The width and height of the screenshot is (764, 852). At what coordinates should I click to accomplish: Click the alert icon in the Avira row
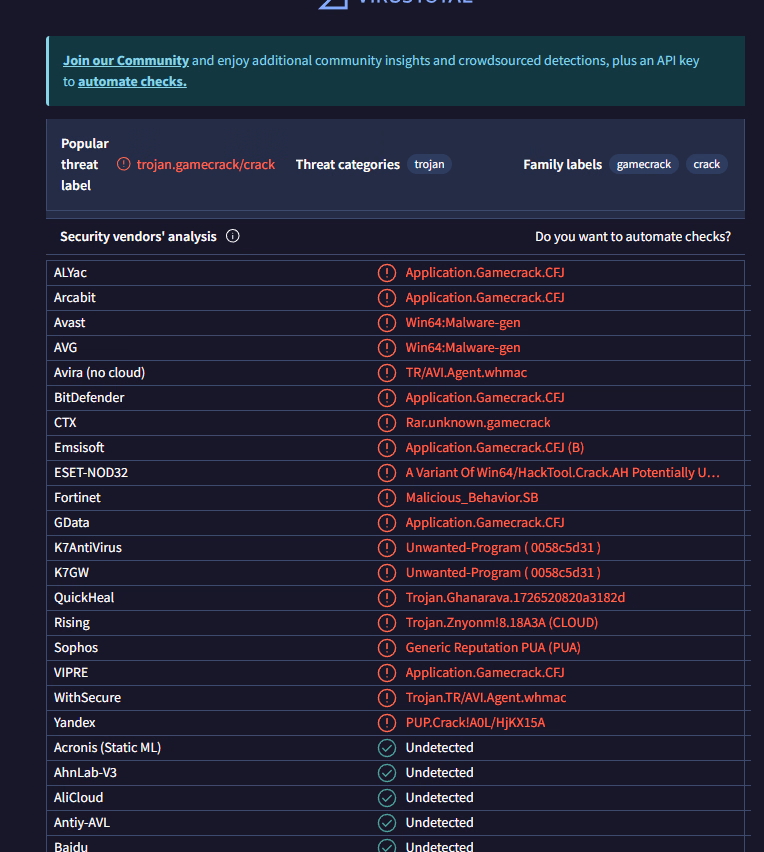pos(387,372)
